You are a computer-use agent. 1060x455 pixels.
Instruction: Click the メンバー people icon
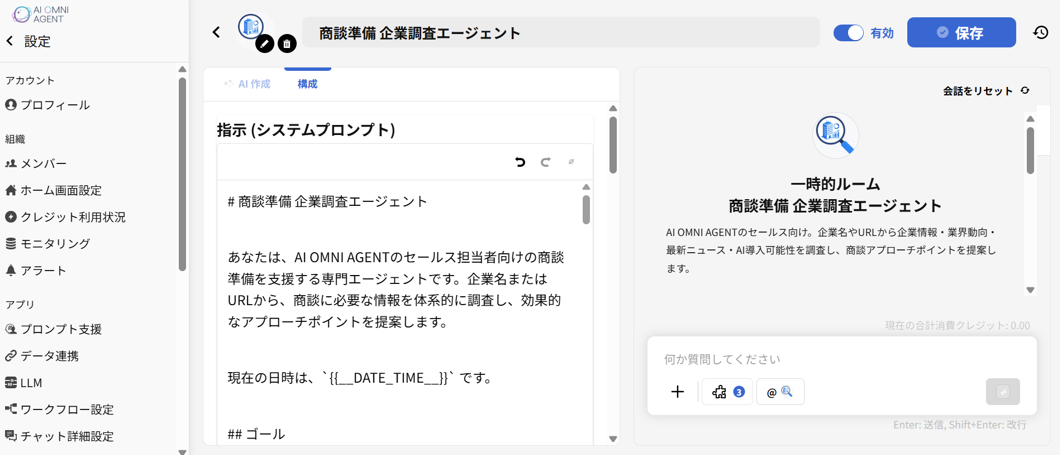pyautogui.click(x=10, y=164)
